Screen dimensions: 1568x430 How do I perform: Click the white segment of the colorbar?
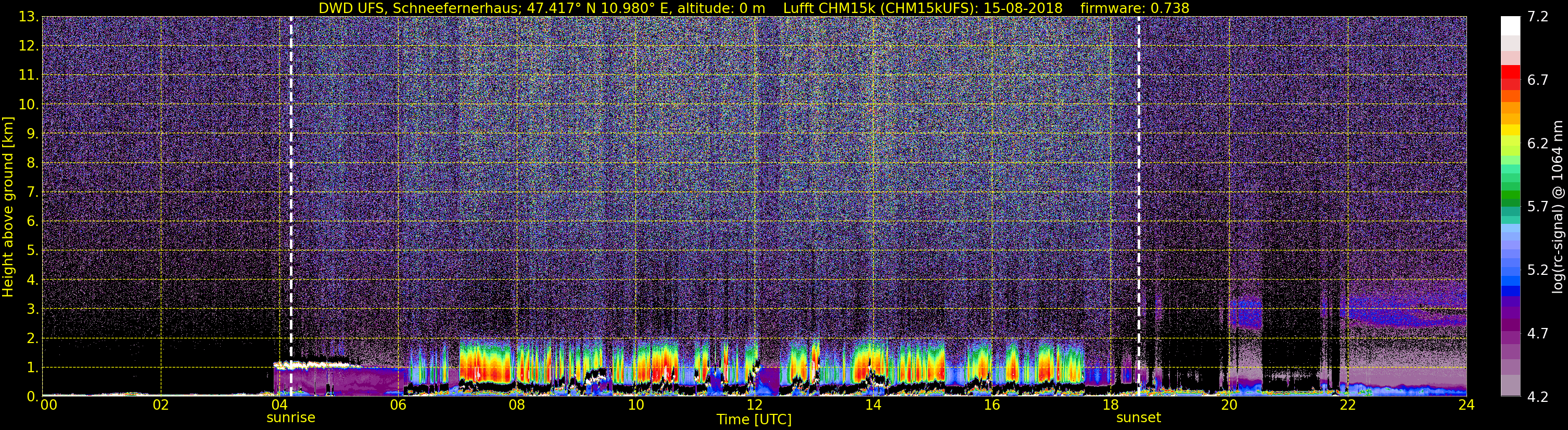(1510, 26)
